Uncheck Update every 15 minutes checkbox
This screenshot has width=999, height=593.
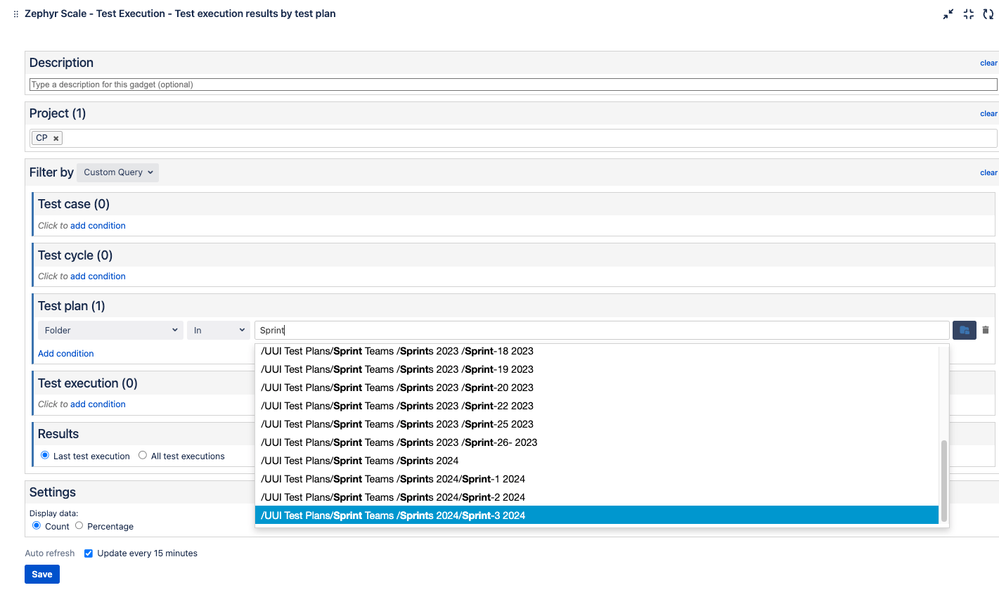tap(89, 553)
